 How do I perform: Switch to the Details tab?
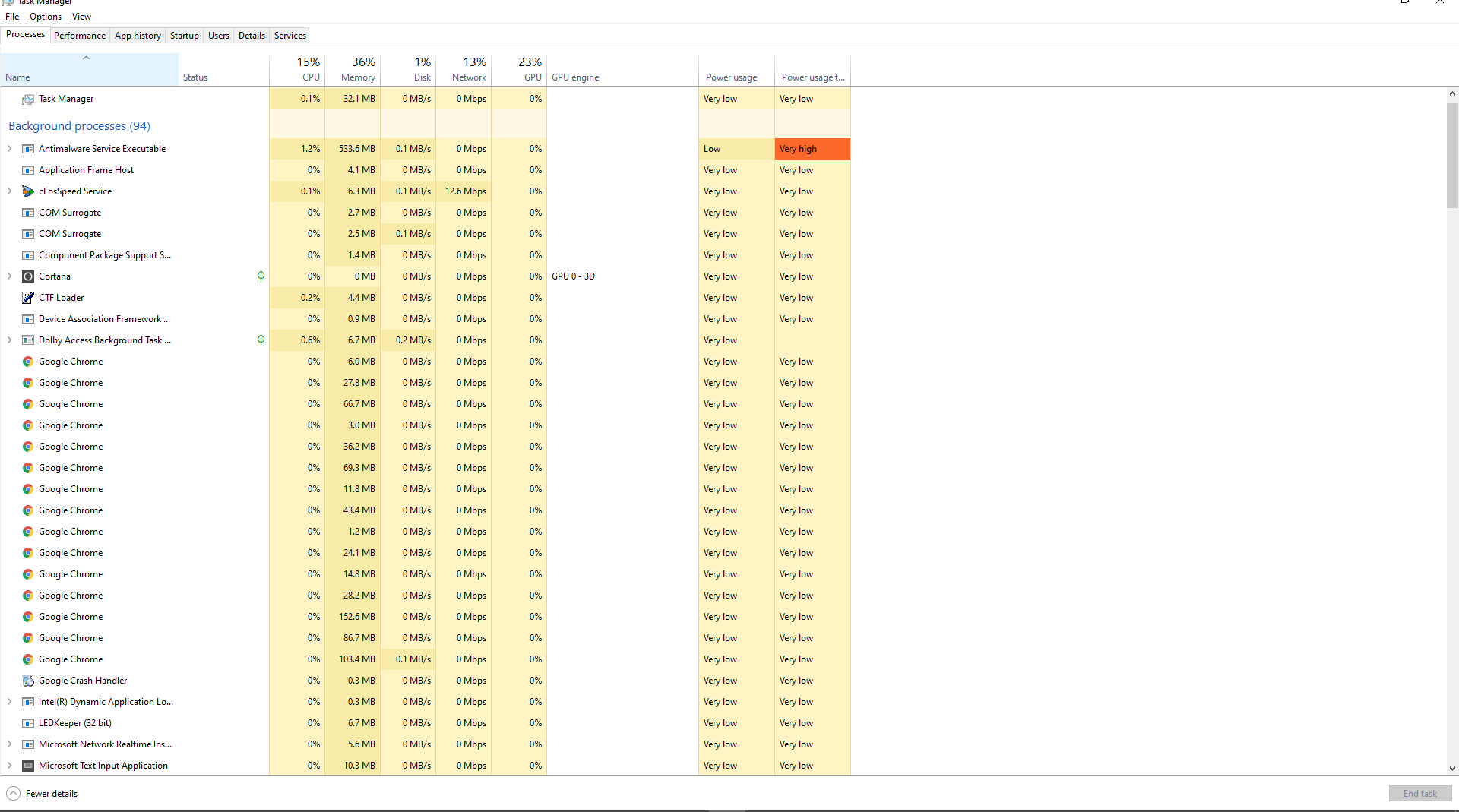[x=252, y=36]
